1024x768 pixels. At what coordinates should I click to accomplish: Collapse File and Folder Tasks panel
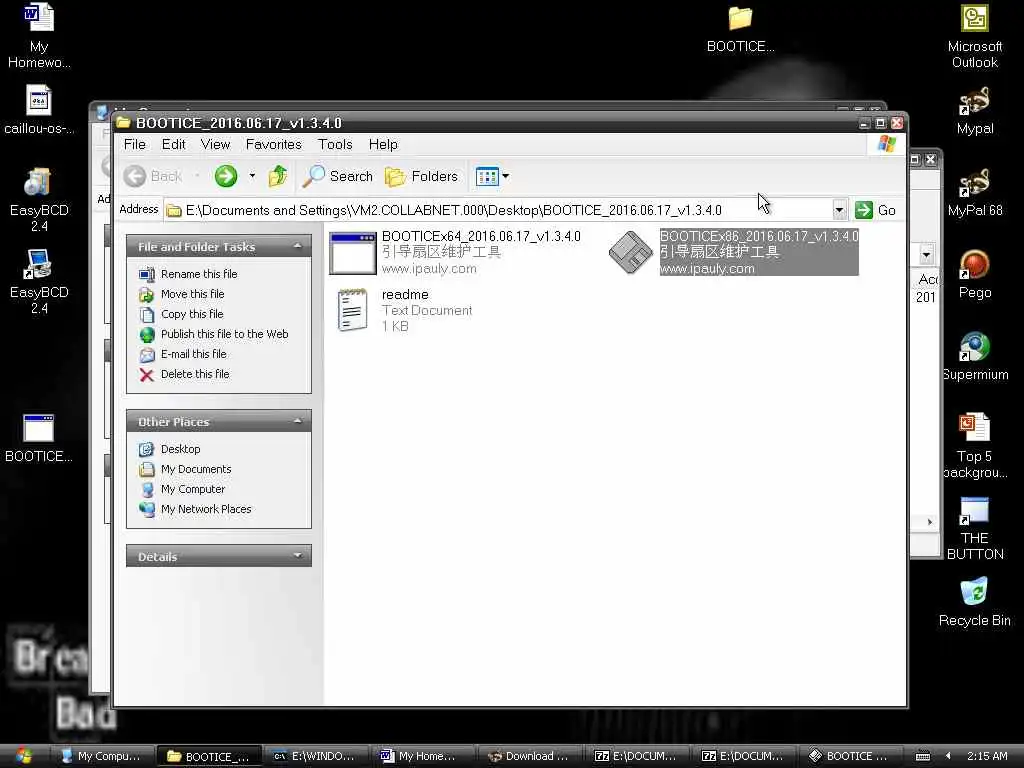[298, 247]
